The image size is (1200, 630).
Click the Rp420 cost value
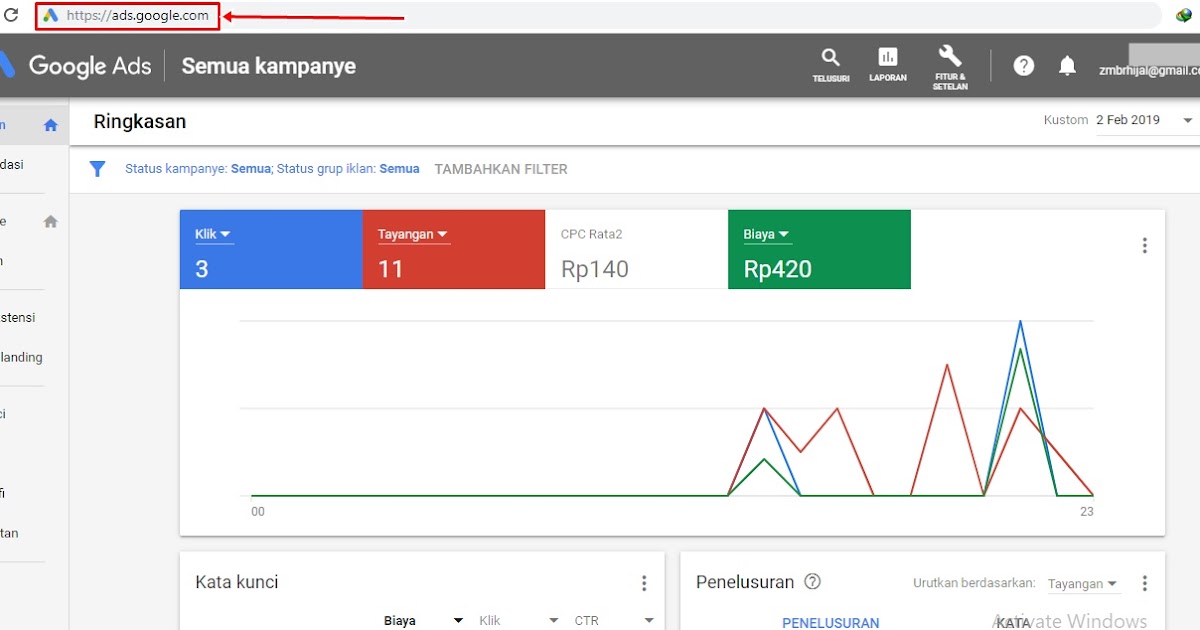(x=778, y=269)
